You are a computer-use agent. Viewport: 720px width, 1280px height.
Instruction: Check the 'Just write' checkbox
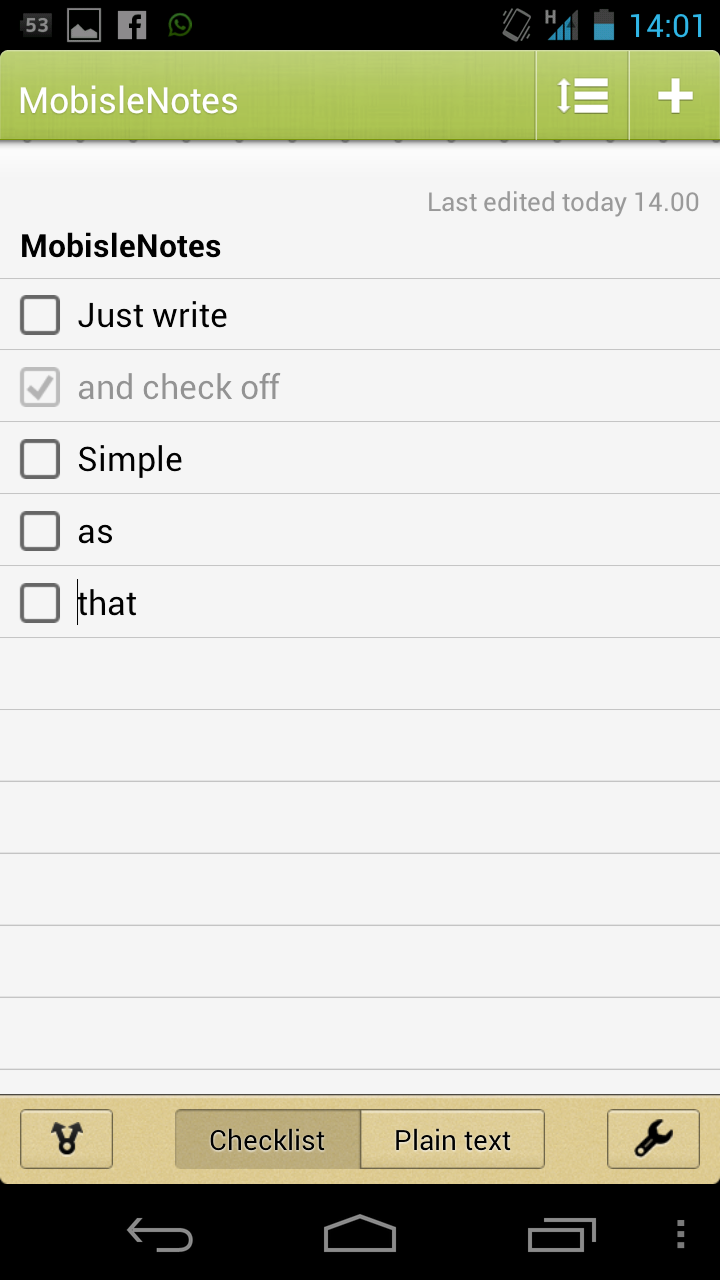(x=40, y=315)
